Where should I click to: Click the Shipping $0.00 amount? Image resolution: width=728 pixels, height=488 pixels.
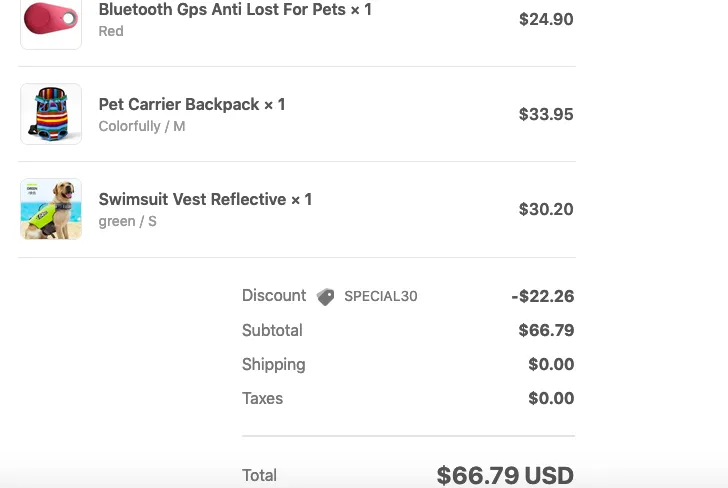[551, 364]
